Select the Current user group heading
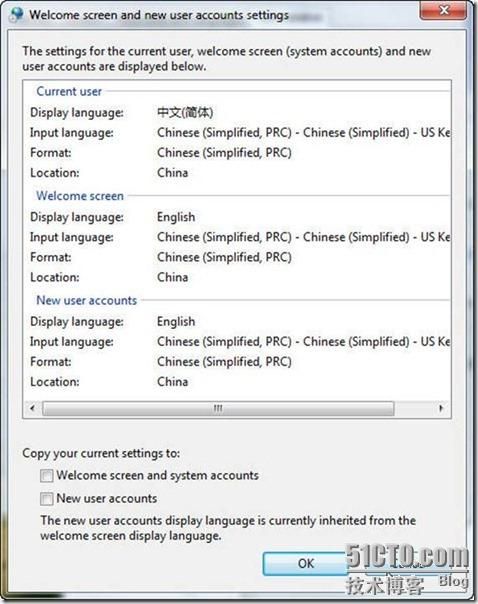This screenshot has height=604, width=478. coord(69,91)
